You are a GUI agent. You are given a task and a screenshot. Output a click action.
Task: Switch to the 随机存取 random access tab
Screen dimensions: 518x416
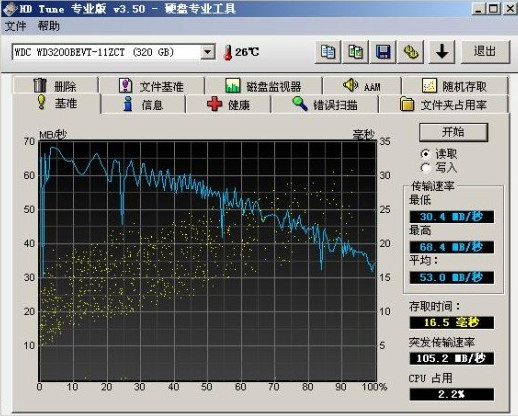[x=455, y=86]
